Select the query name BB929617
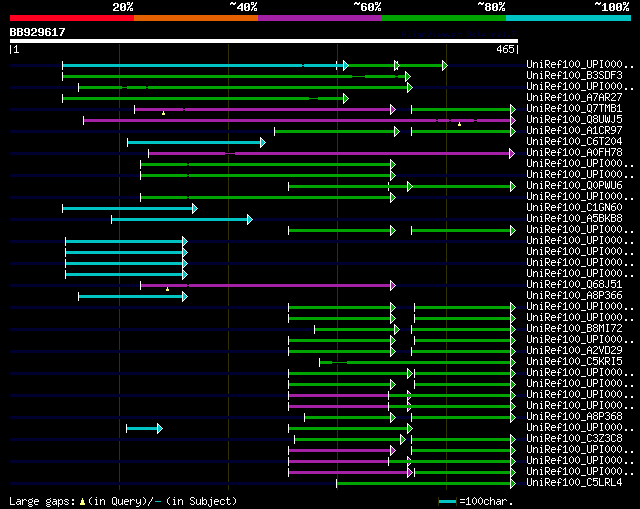 (x=38, y=32)
